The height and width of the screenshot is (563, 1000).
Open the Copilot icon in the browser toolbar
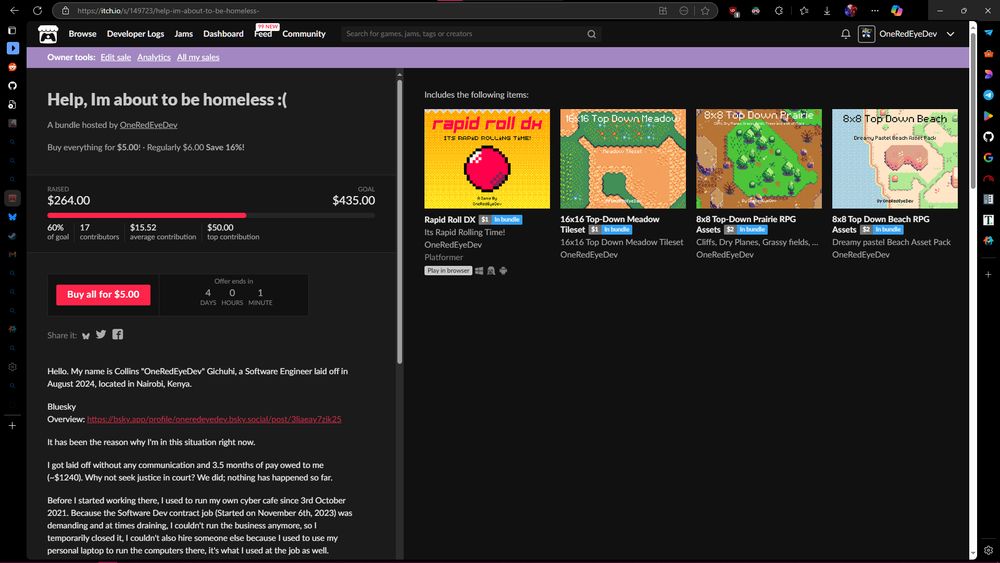[897, 11]
